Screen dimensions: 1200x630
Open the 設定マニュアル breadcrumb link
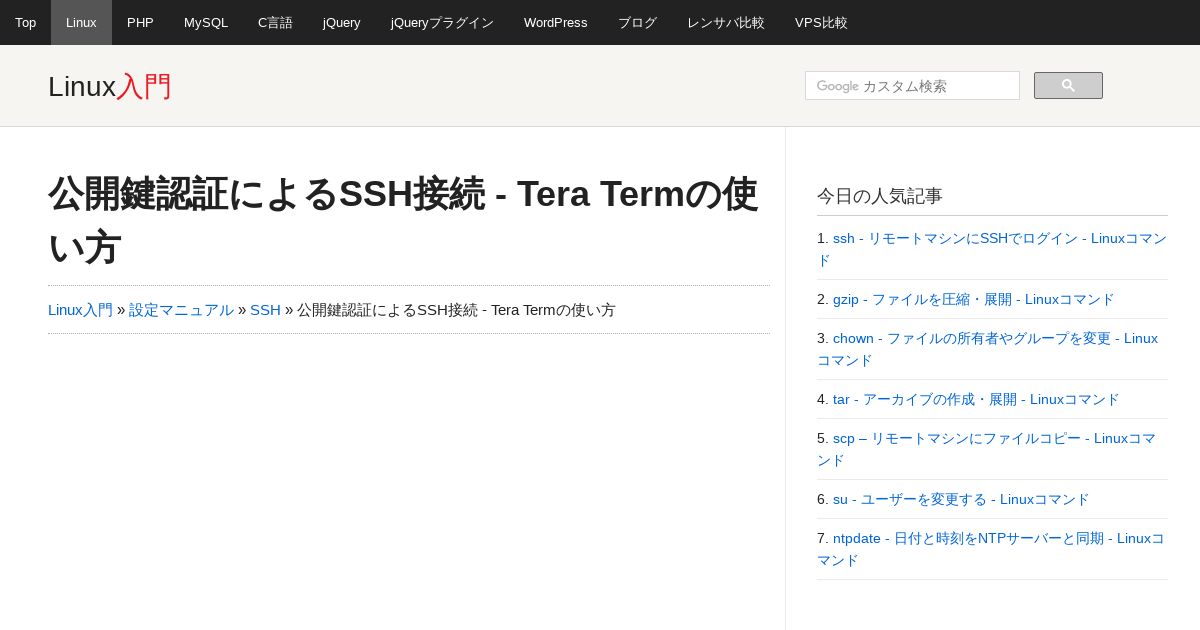[x=181, y=310]
